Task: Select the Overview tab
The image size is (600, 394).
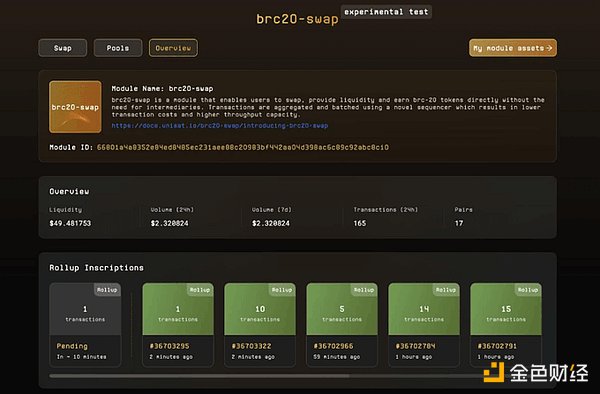Action: 173,48
